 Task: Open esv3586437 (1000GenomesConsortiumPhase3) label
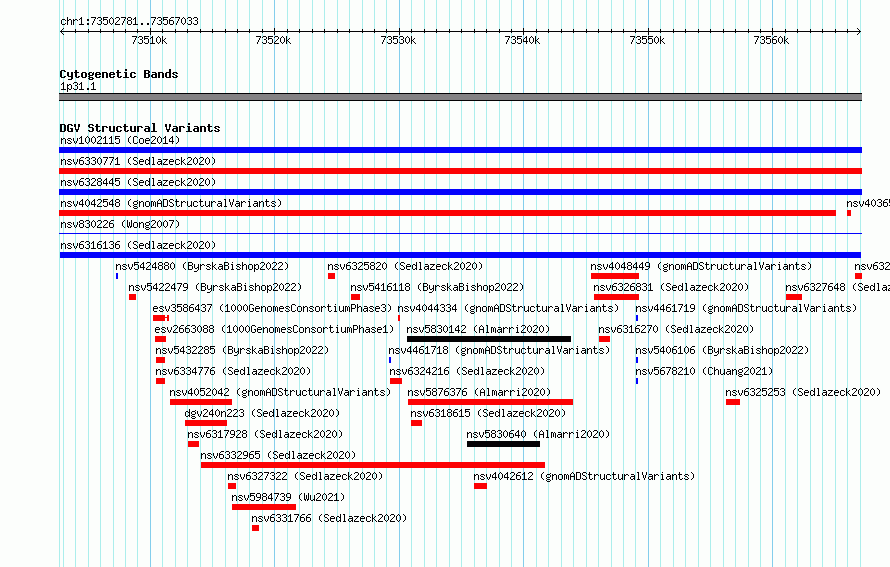click(272, 308)
